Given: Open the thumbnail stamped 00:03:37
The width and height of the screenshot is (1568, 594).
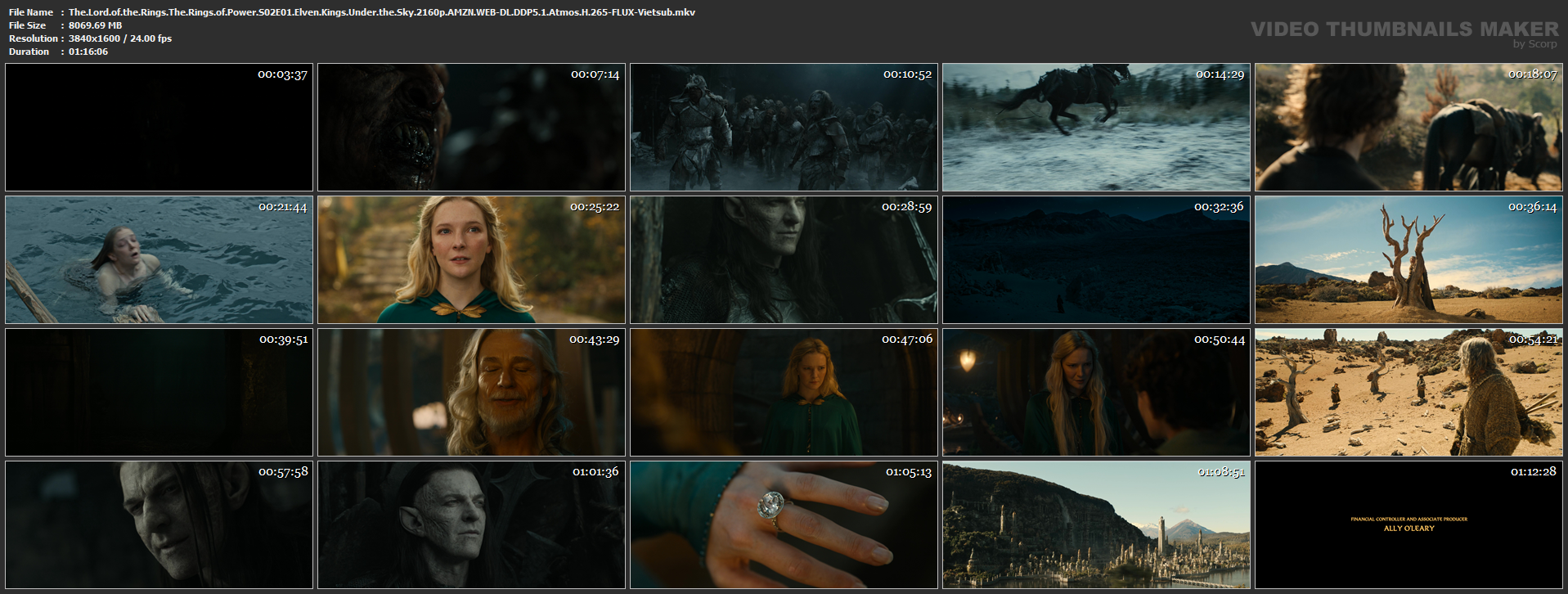Looking at the screenshot, I should click(x=159, y=128).
